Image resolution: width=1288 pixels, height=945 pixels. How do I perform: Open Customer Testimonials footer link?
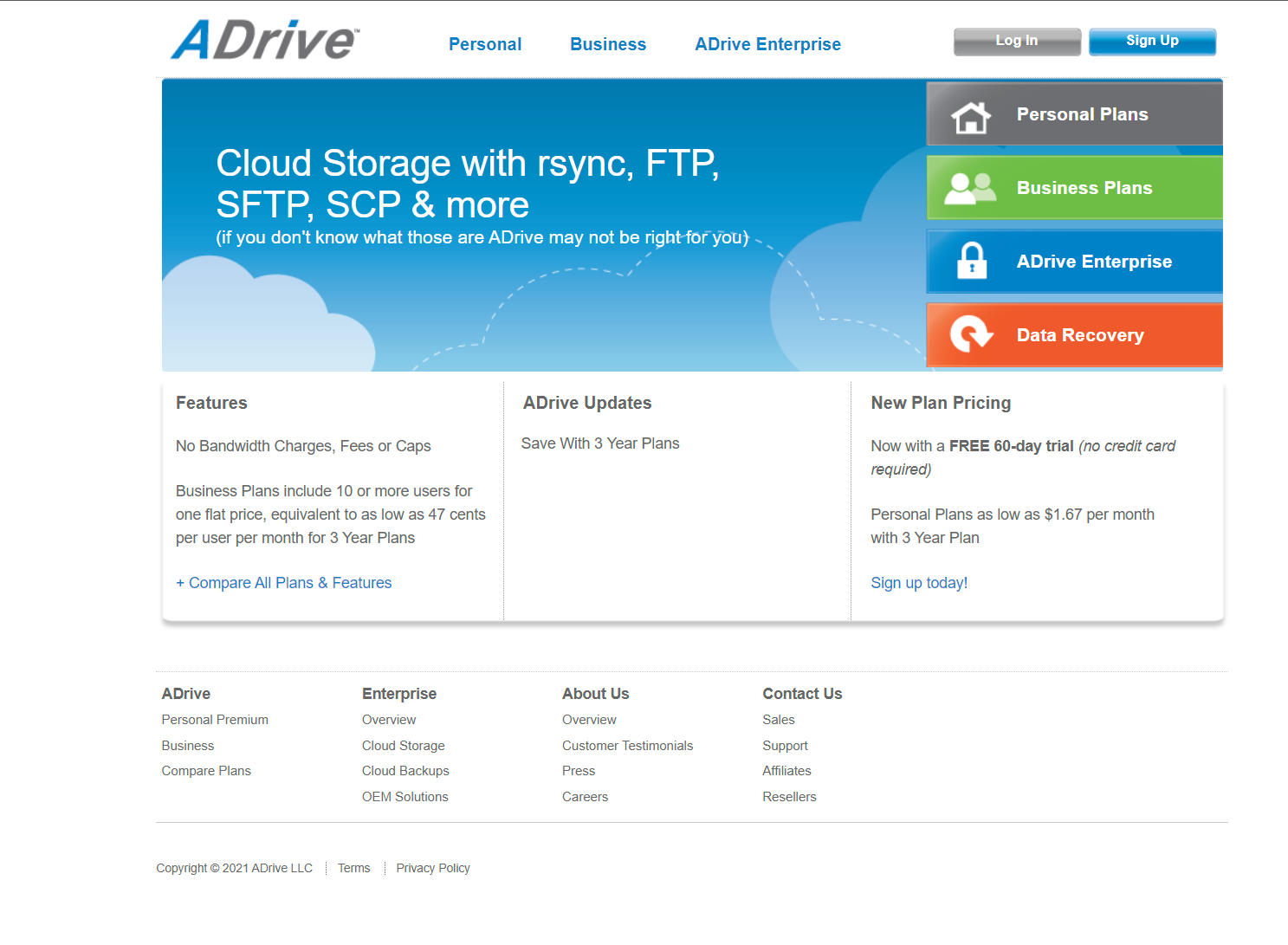[627, 746]
